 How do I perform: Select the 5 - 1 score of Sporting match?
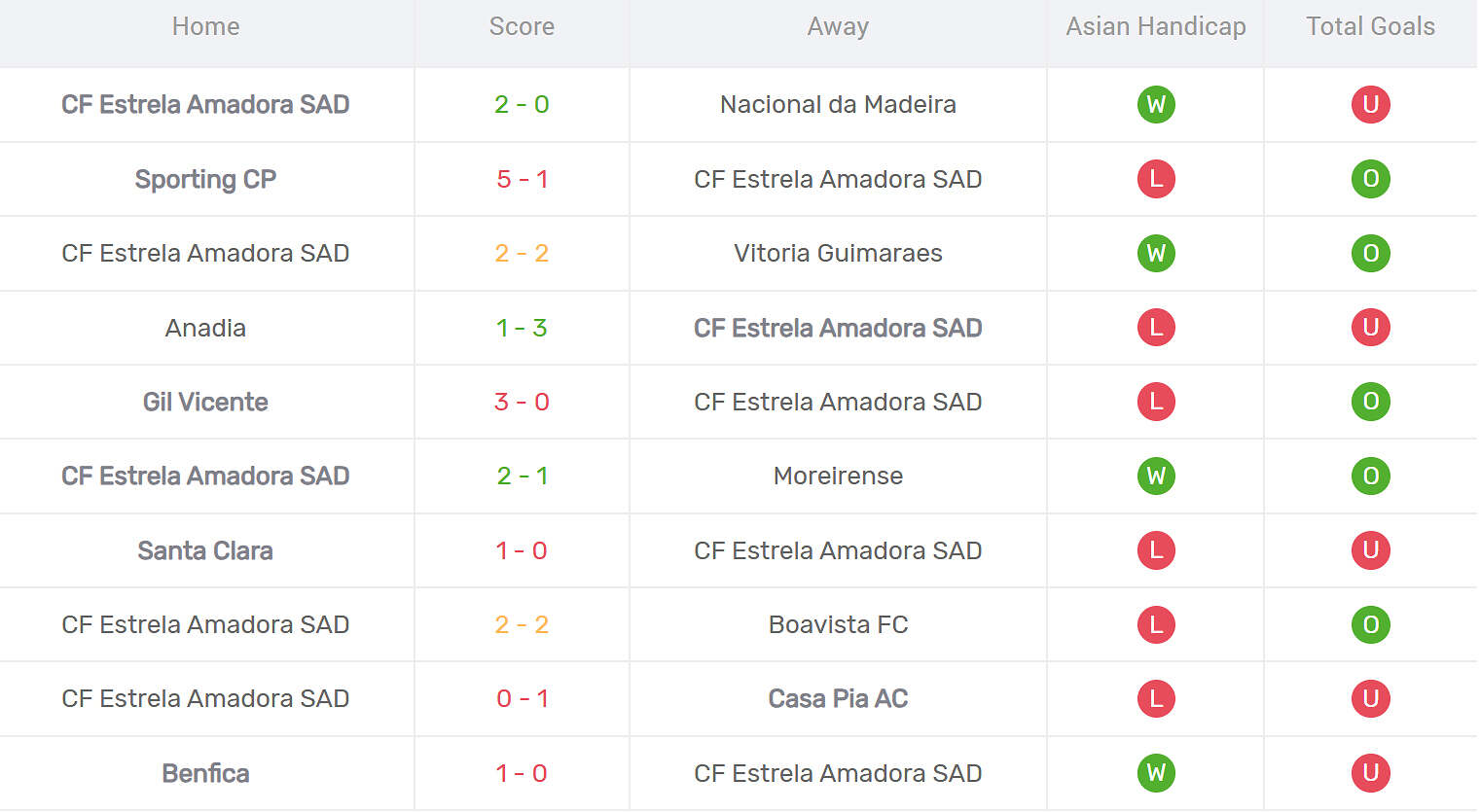[x=522, y=179]
